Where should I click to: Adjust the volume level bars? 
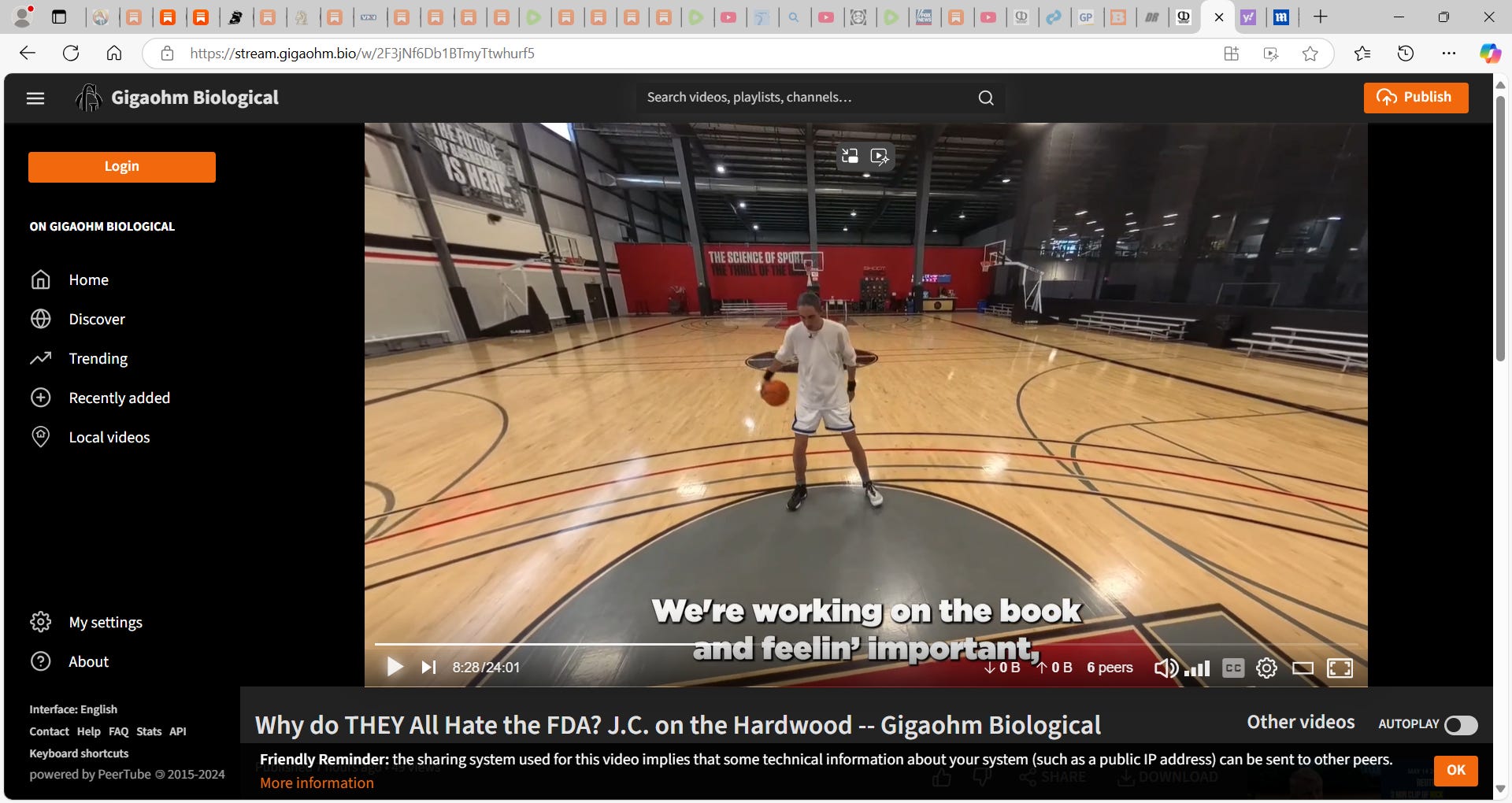pyautogui.click(x=1197, y=669)
